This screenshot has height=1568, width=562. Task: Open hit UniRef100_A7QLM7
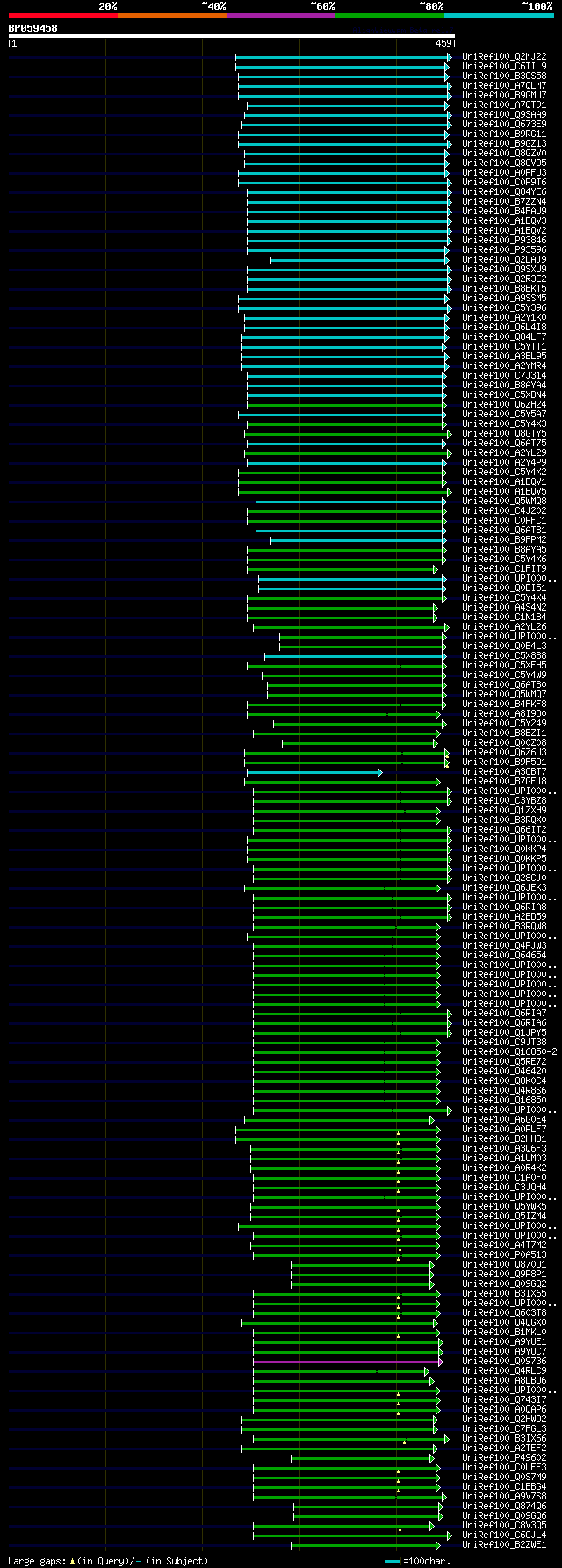pyautogui.click(x=505, y=85)
